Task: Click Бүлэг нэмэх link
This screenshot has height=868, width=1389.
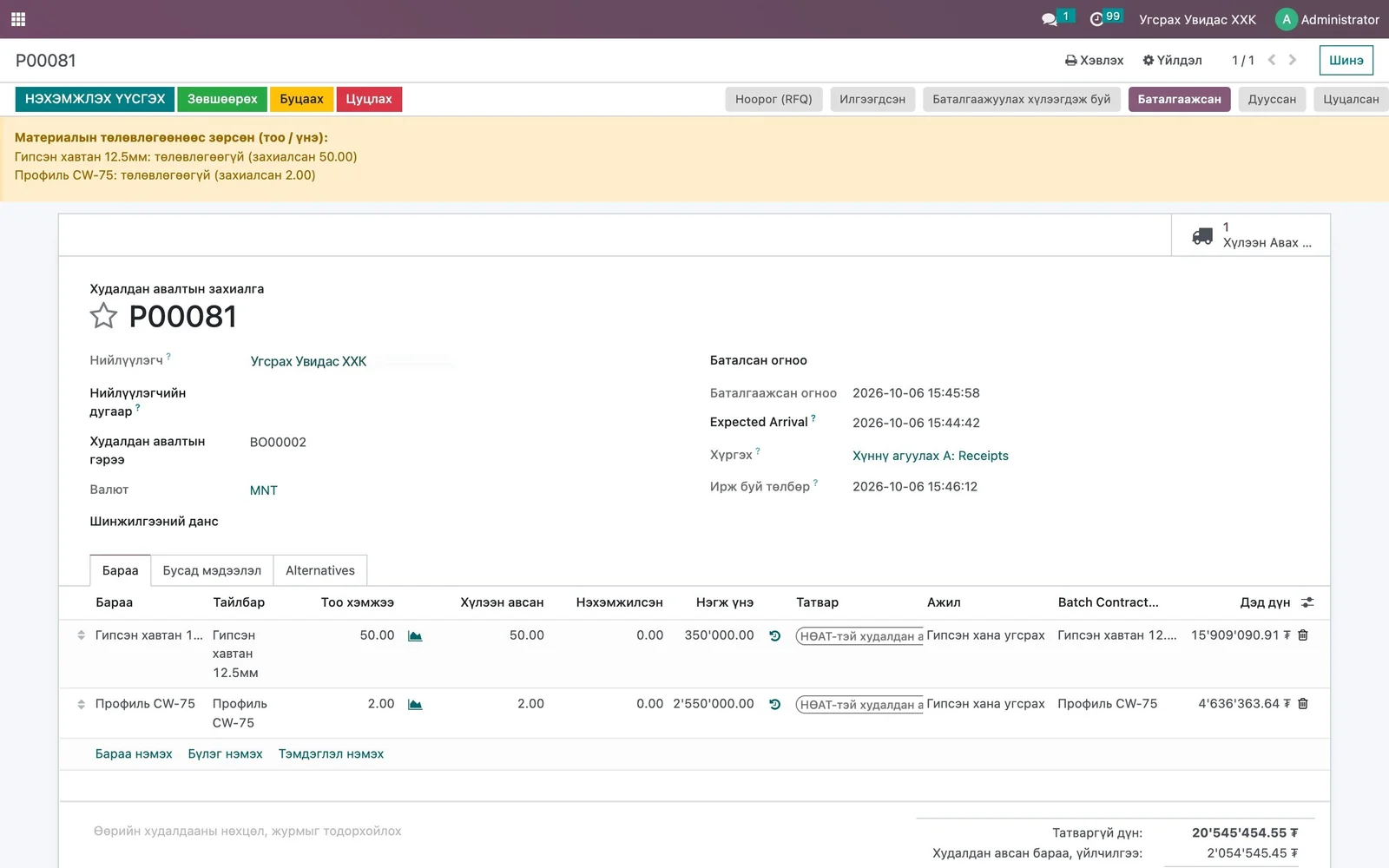Action: click(x=225, y=753)
